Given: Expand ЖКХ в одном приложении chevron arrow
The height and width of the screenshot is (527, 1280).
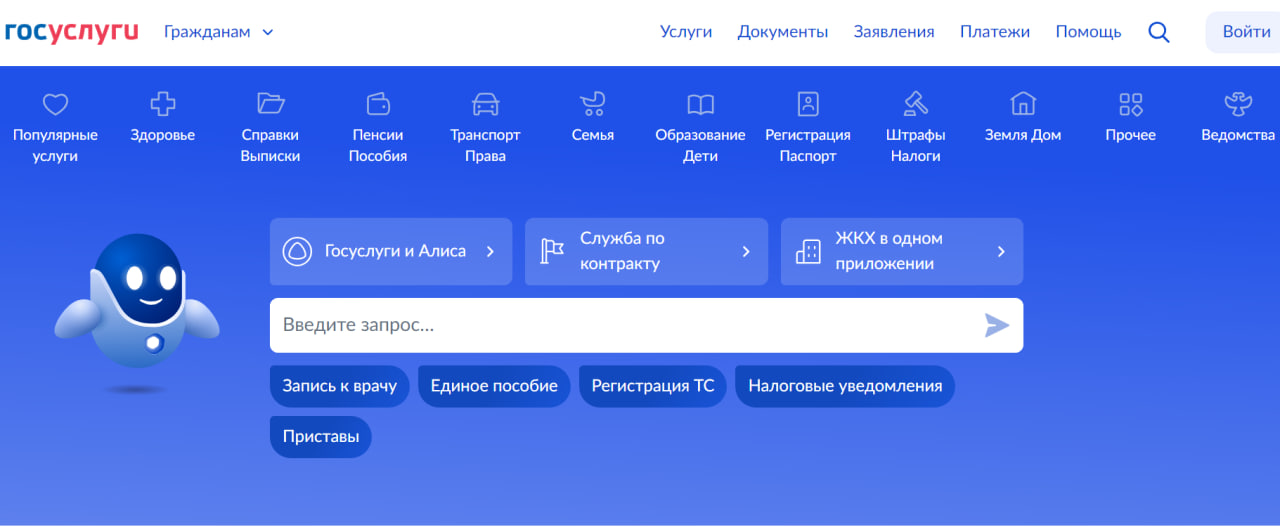Looking at the screenshot, I should pyautogui.click(x=1001, y=251).
